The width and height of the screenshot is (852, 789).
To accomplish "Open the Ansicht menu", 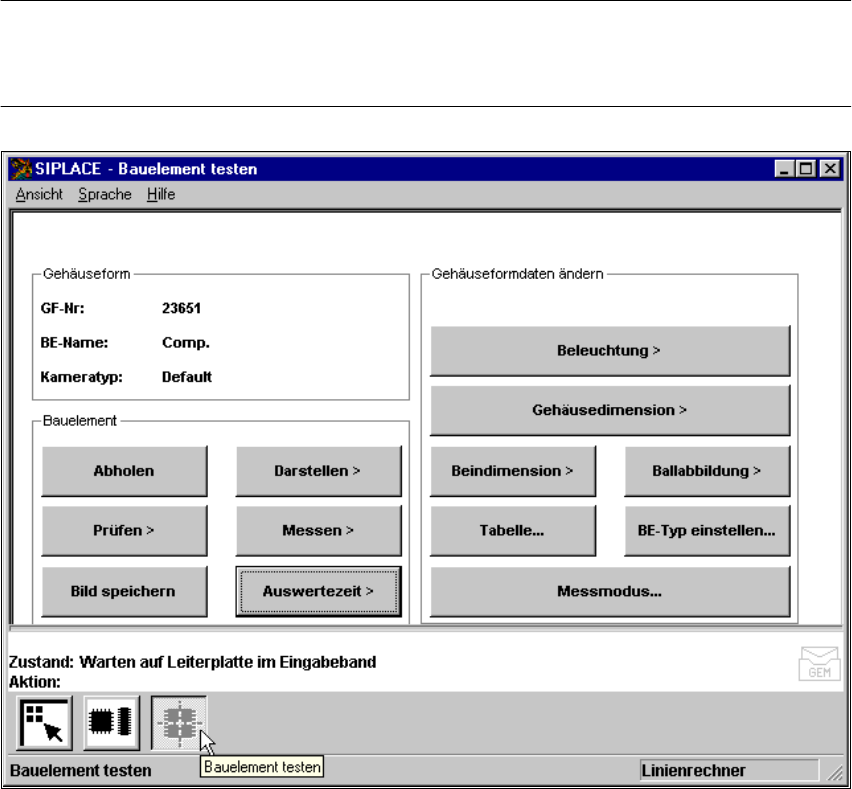I will point(39,195).
